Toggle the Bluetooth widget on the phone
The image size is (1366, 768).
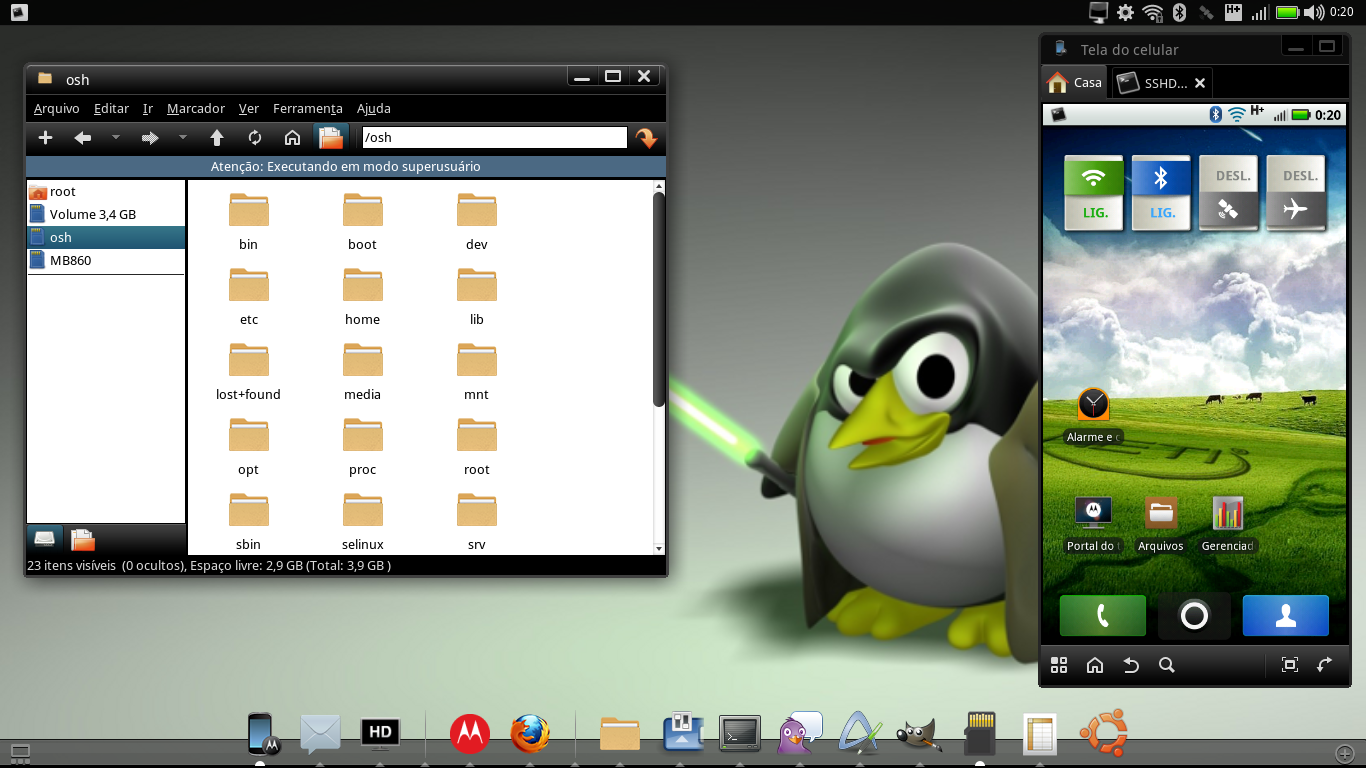[1161, 192]
